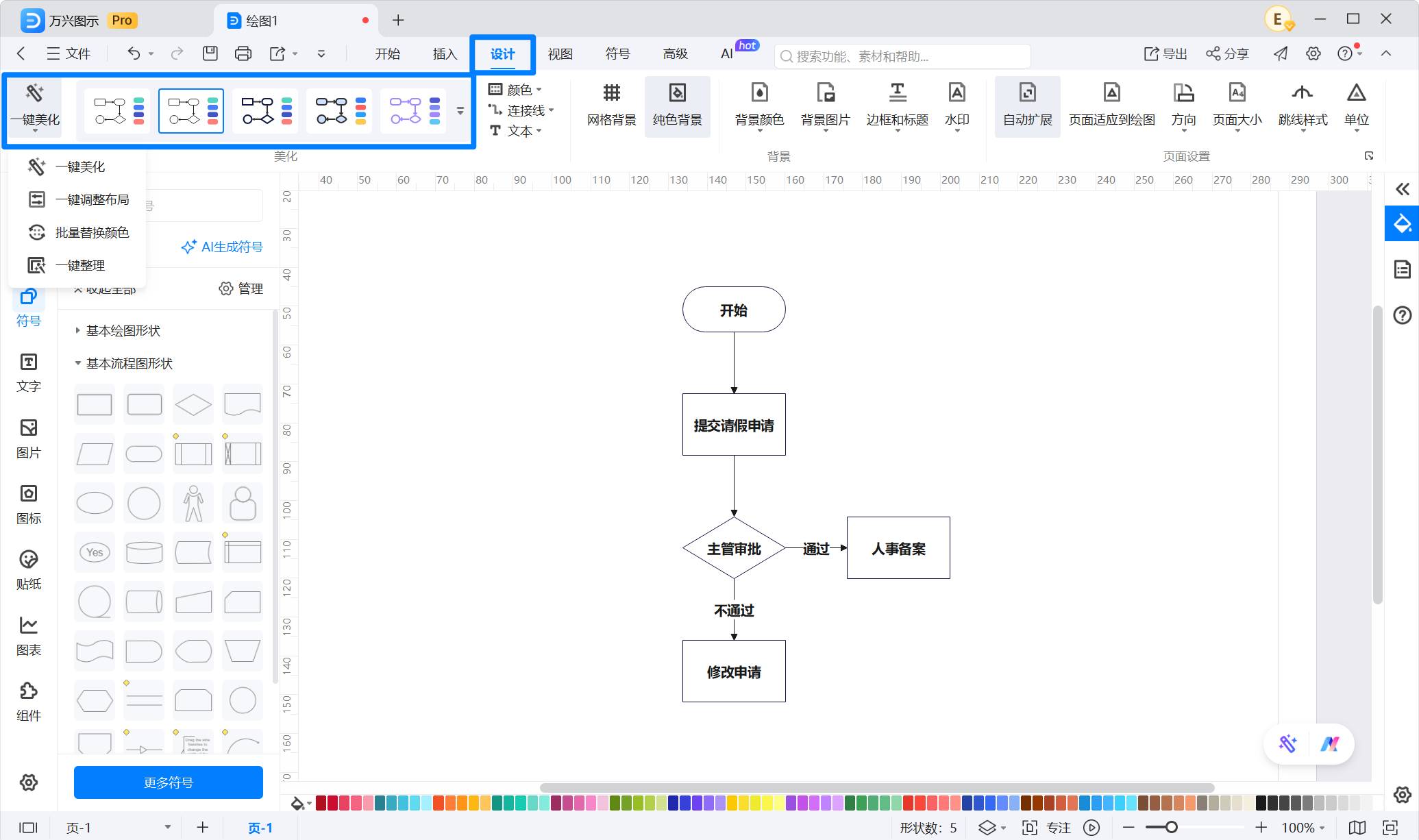The image size is (1419, 840).
Task: Switch to the 开始 ribbon tab
Action: (388, 54)
